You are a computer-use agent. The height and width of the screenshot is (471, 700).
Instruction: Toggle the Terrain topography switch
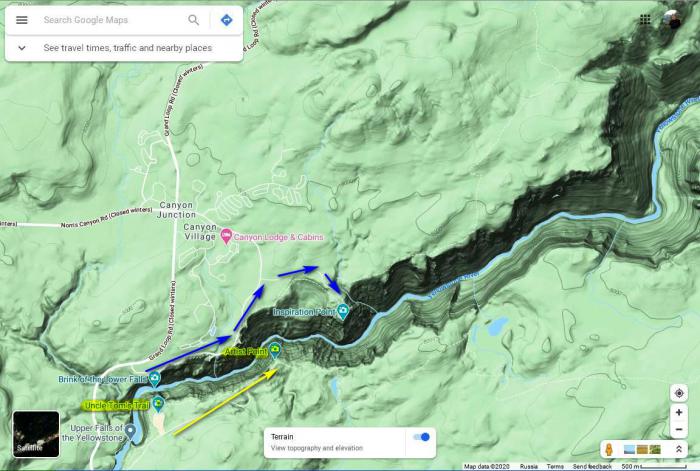click(x=422, y=437)
